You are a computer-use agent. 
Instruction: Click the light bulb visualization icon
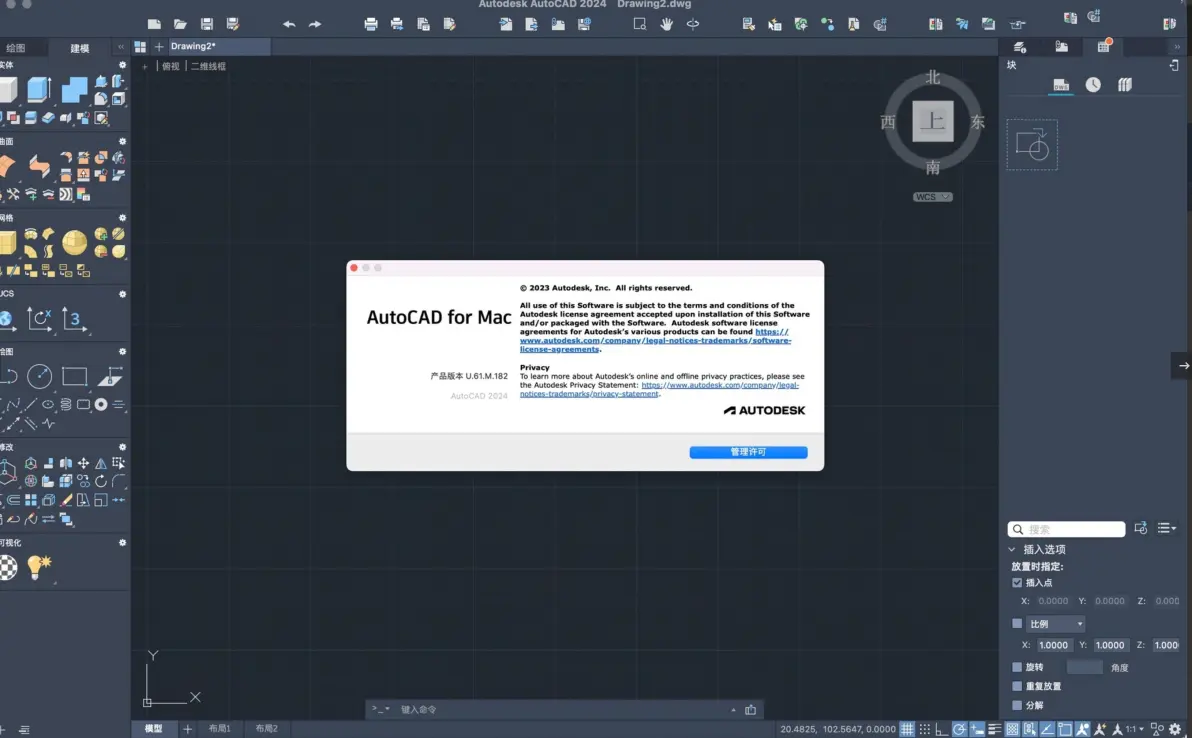38,567
